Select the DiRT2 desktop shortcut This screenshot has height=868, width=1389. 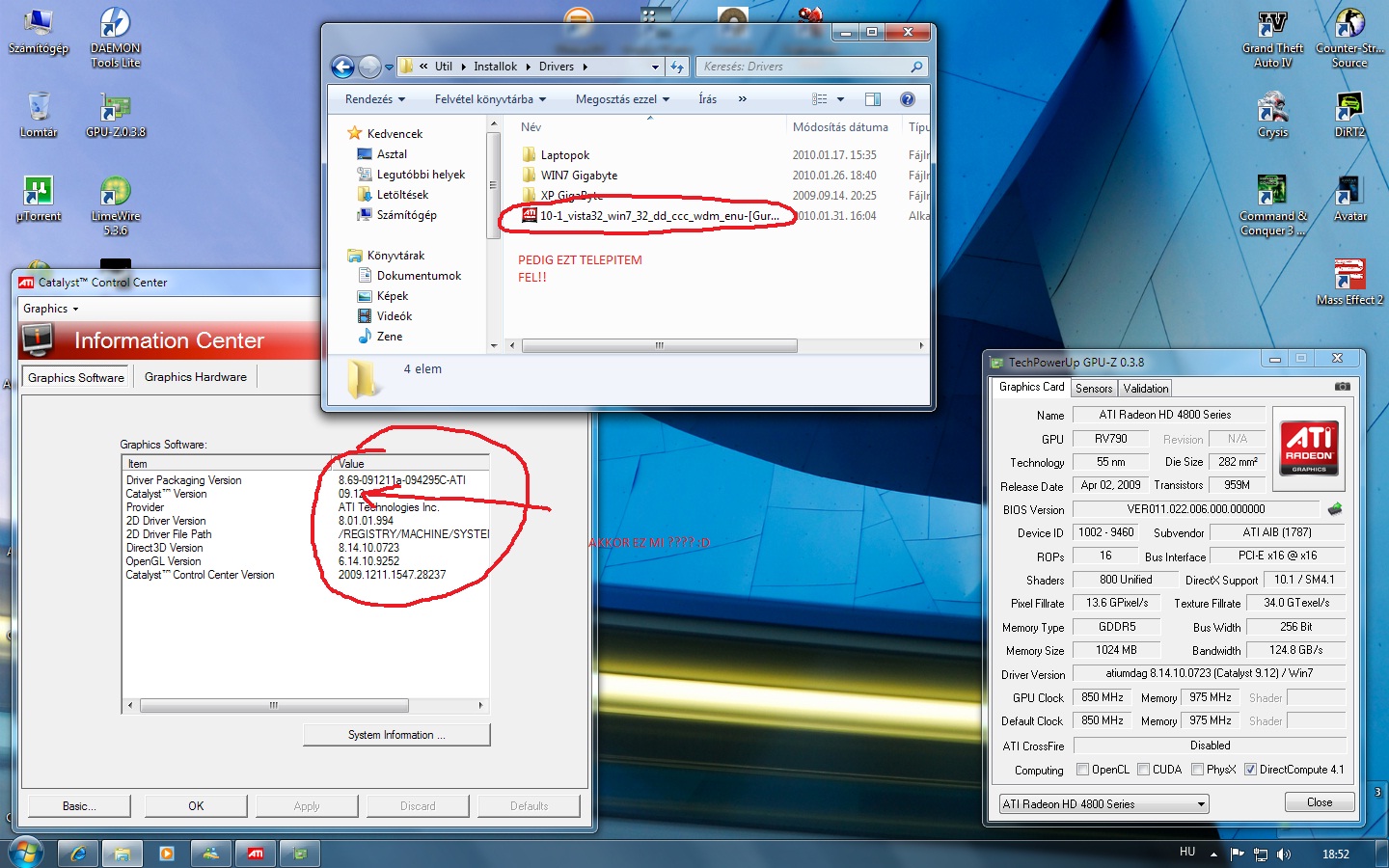(1349, 115)
